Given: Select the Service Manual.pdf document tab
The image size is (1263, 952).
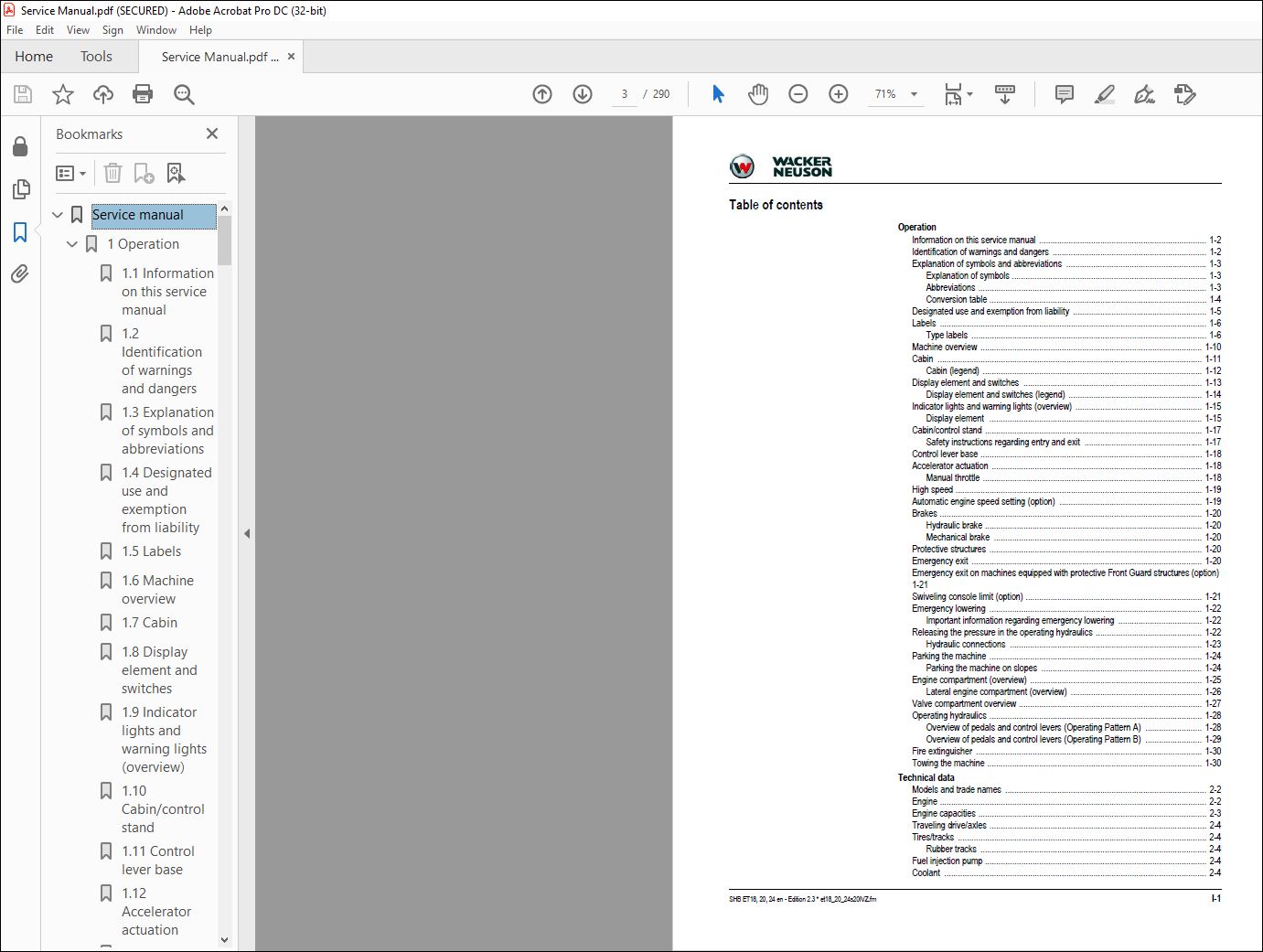Looking at the screenshot, I should [219, 57].
